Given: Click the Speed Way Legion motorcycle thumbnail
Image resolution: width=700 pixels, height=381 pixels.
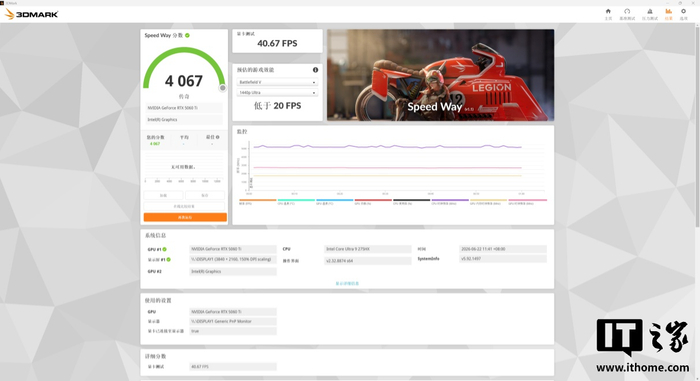Looking at the screenshot, I should [440, 75].
